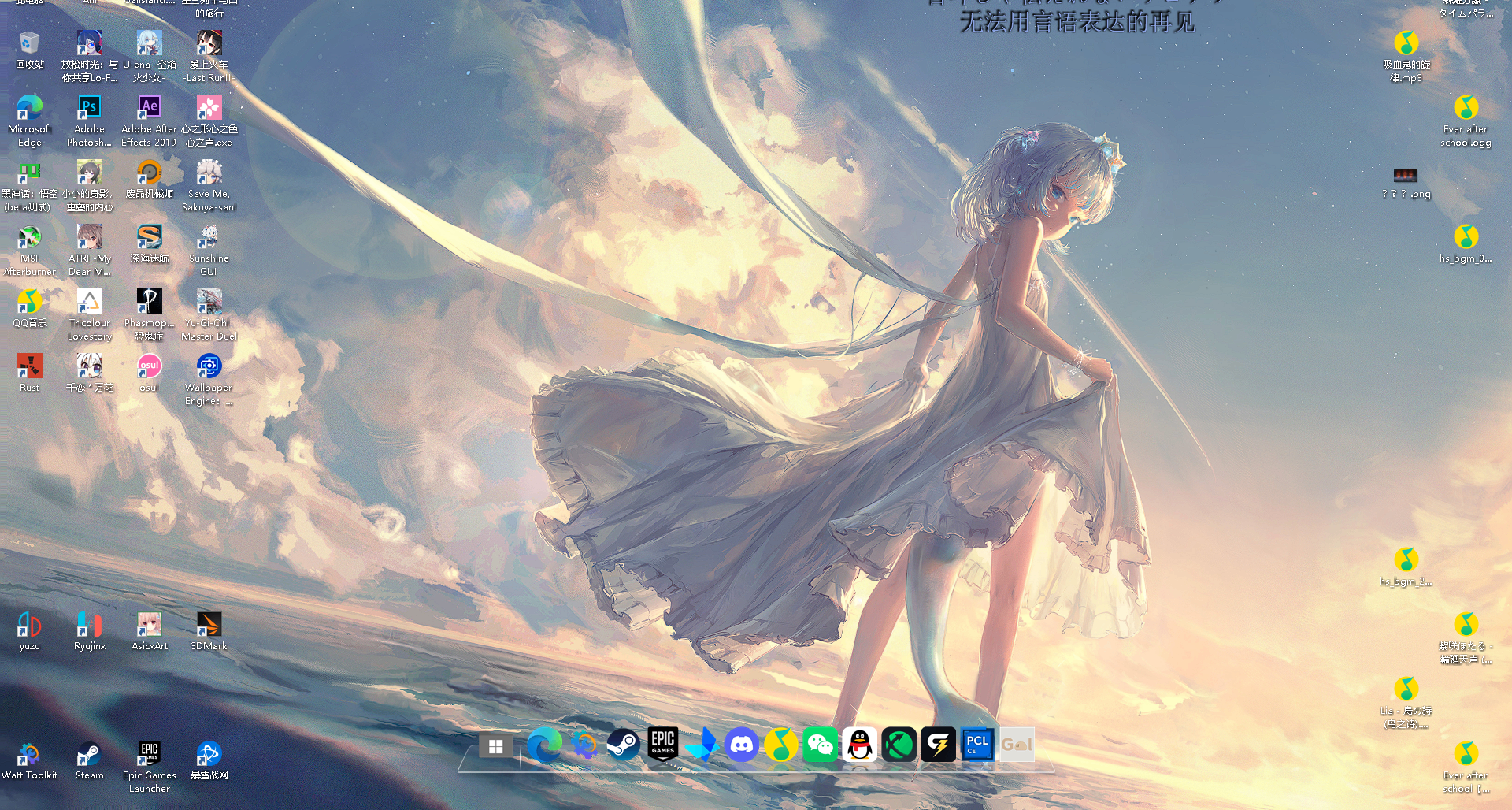
Task: Open the Adobe Photoshop desktop shortcut
Action: (x=89, y=109)
